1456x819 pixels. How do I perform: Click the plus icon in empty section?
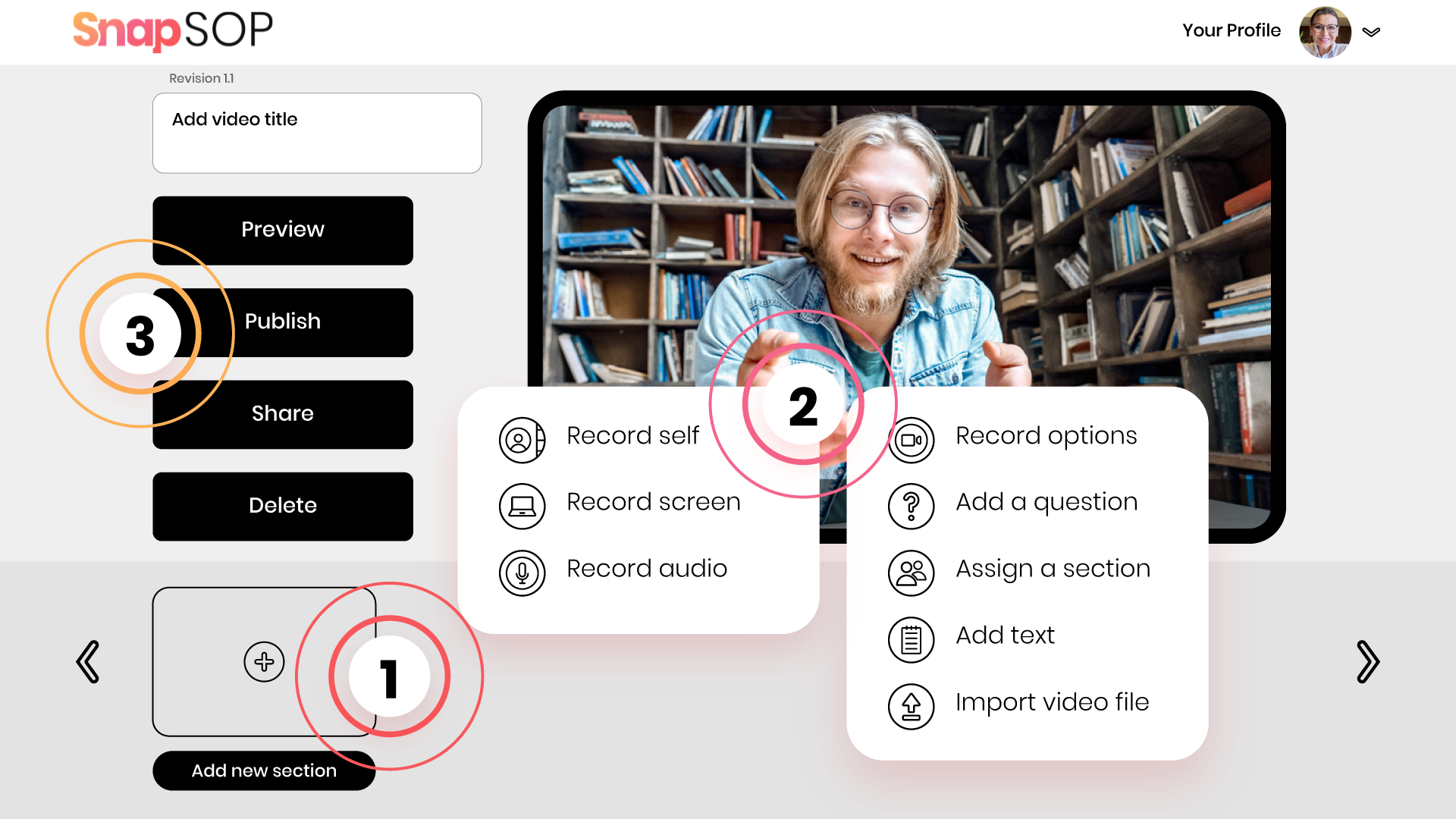[264, 661]
